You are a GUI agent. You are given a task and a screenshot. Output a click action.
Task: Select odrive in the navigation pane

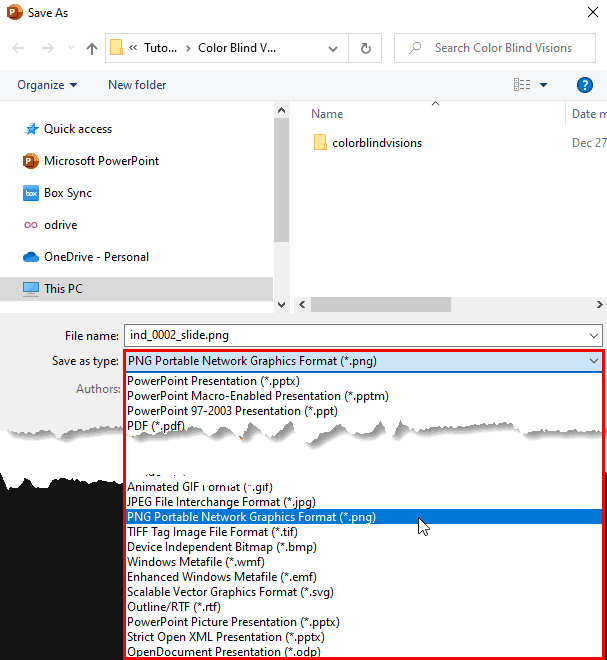(x=61, y=225)
